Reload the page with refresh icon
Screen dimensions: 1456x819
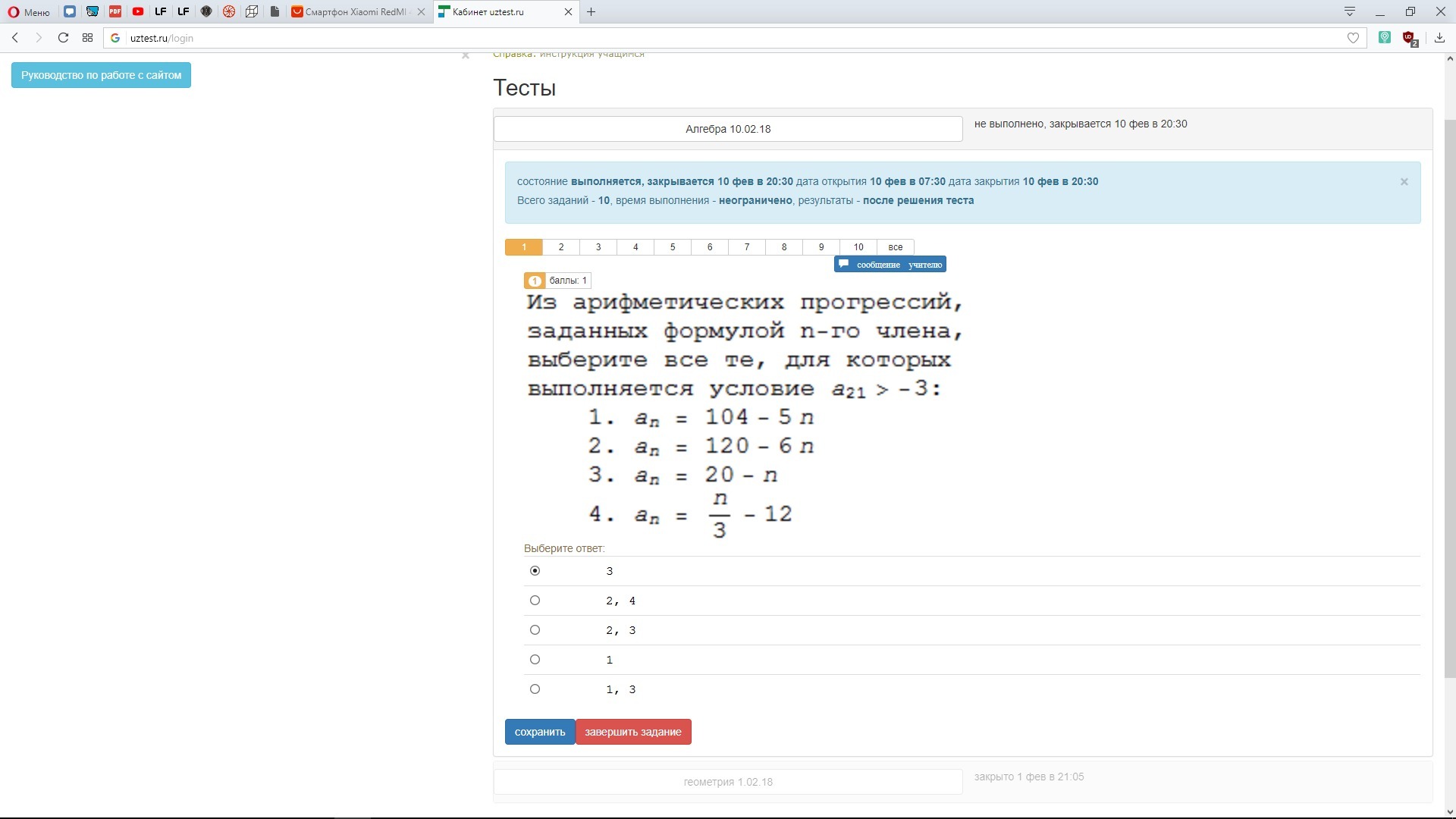[x=64, y=38]
